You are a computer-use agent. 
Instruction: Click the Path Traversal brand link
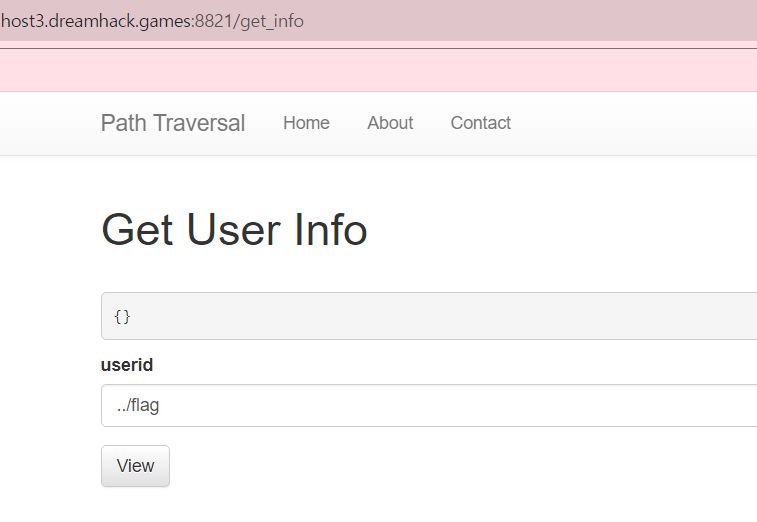173,123
